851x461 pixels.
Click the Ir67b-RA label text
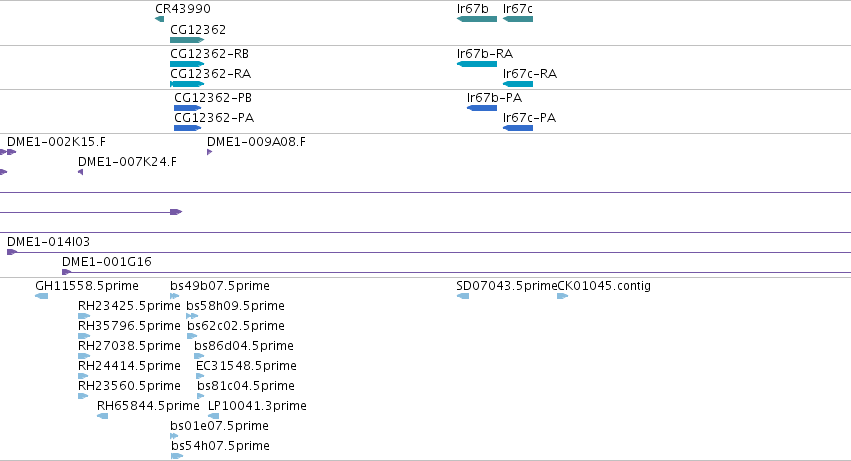click(485, 54)
